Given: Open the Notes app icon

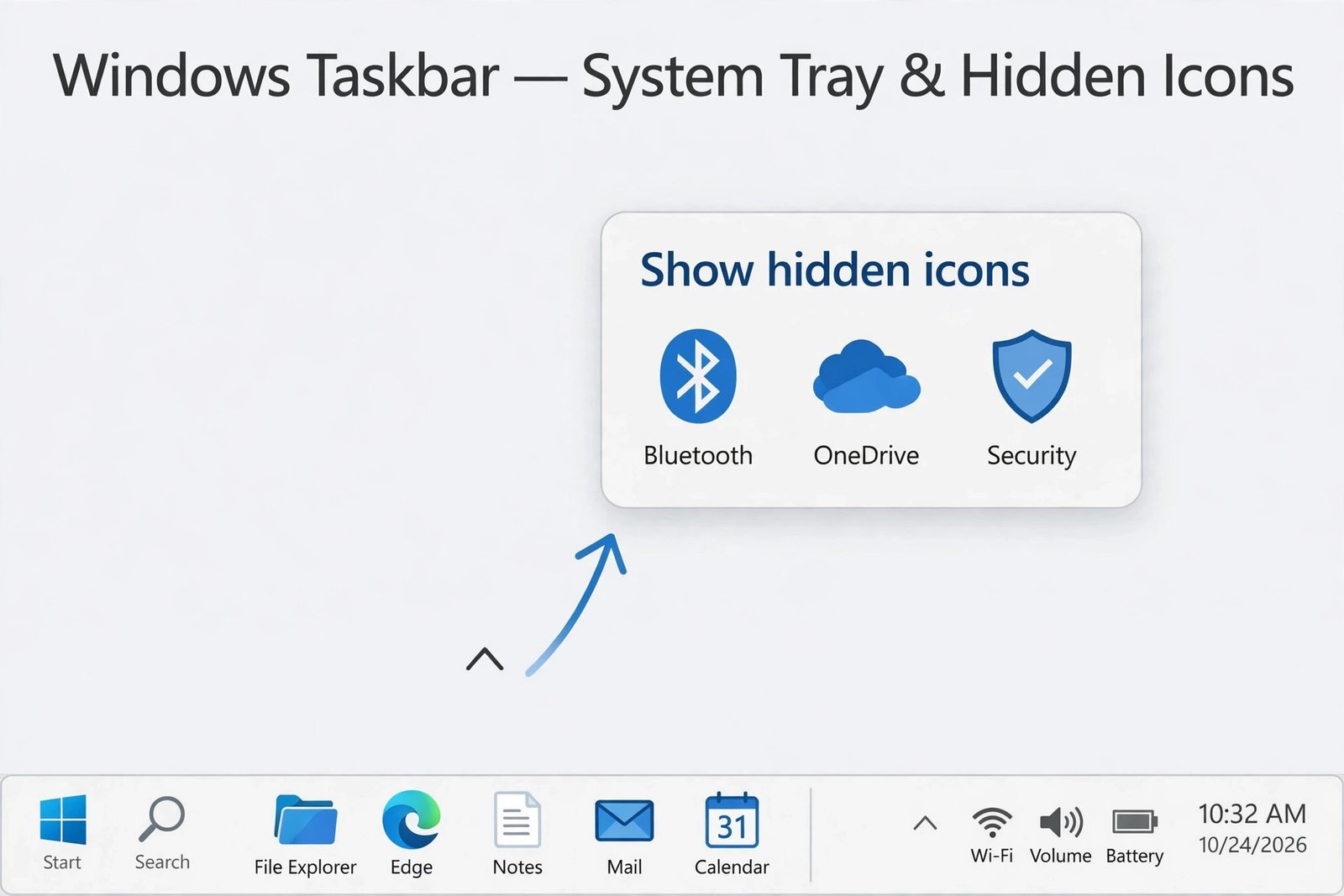Looking at the screenshot, I should pyautogui.click(x=517, y=820).
